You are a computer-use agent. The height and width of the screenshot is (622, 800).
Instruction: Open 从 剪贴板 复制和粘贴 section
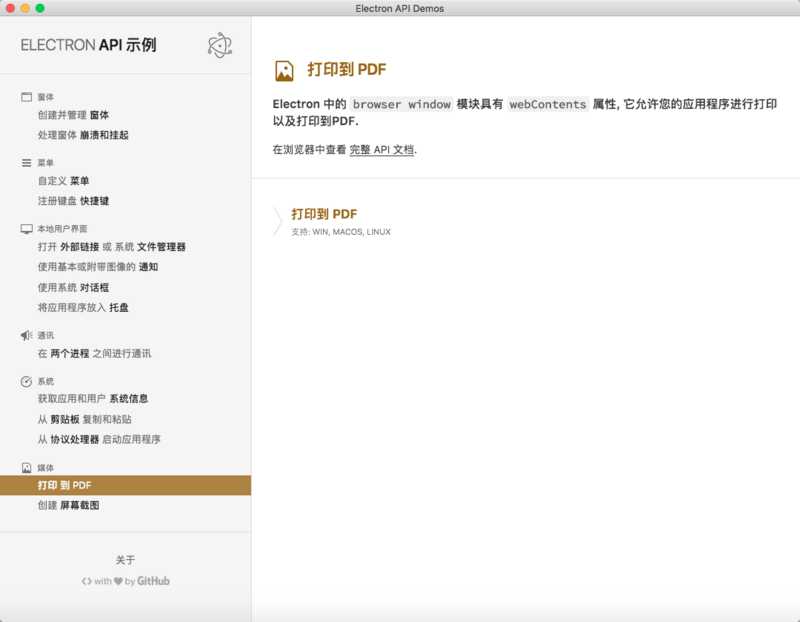85,419
